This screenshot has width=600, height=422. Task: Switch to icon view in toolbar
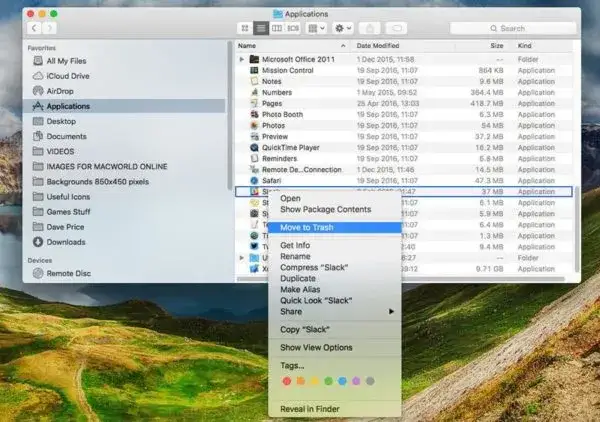click(x=246, y=28)
